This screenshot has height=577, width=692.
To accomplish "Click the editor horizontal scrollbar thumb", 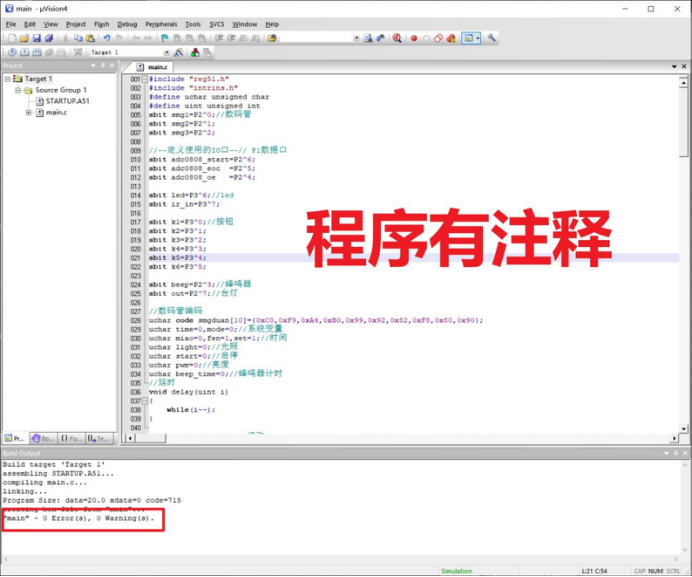I will click(x=150, y=438).
